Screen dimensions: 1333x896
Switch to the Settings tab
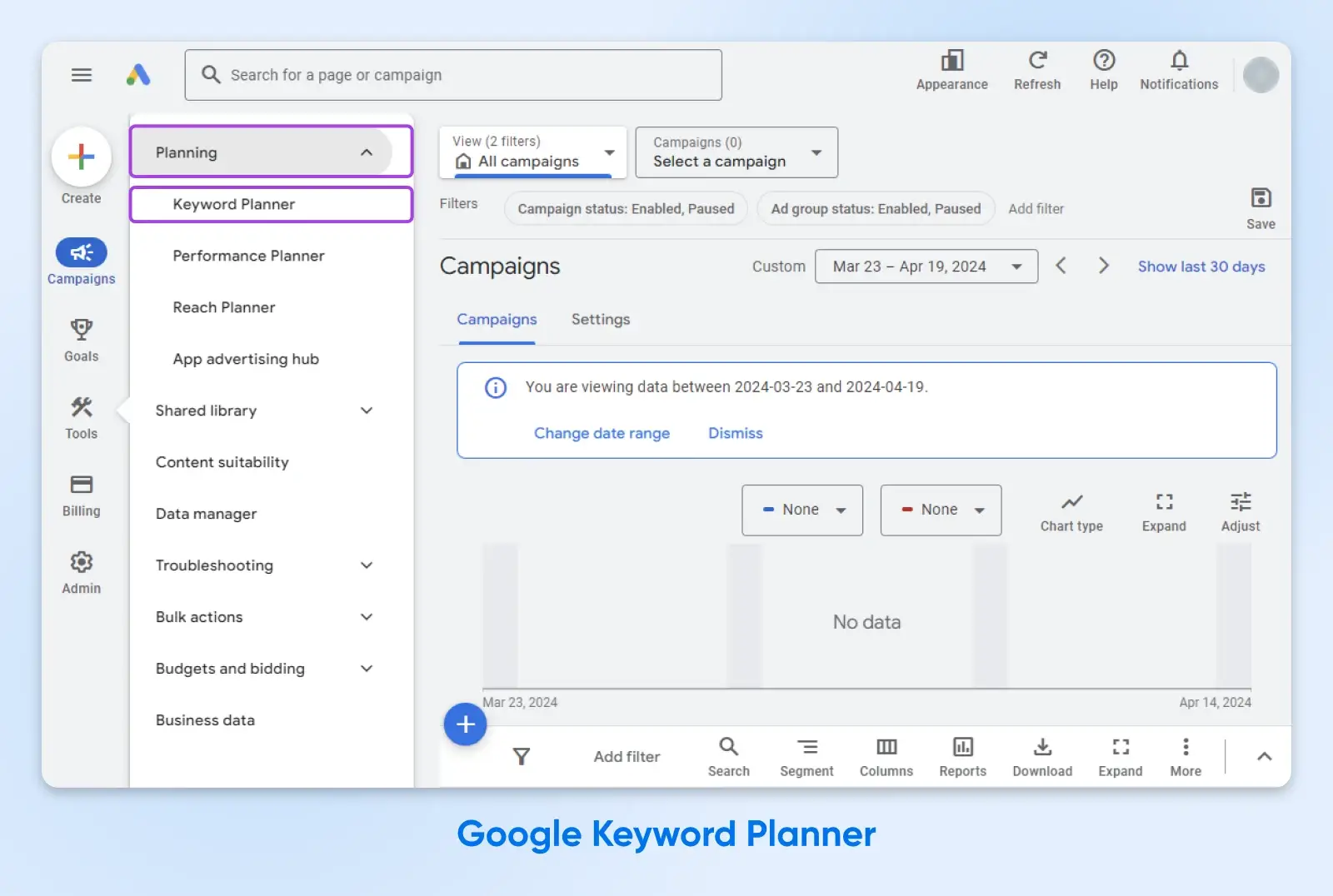[x=600, y=320]
